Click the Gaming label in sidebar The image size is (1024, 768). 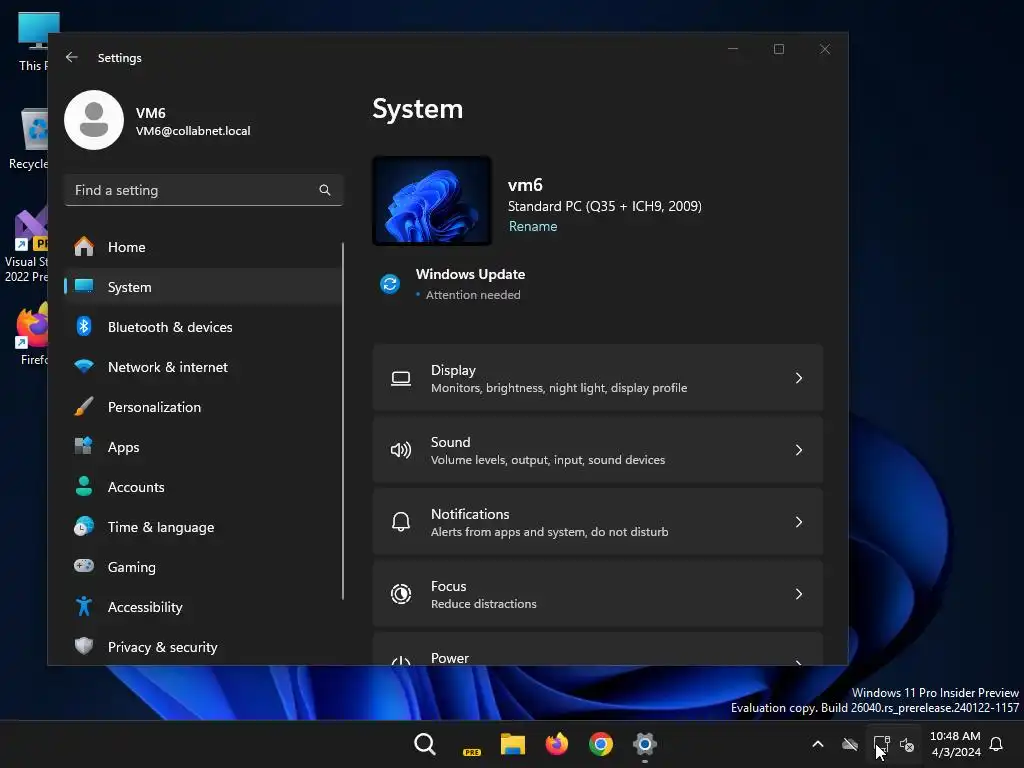pyautogui.click(x=131, y=567)
